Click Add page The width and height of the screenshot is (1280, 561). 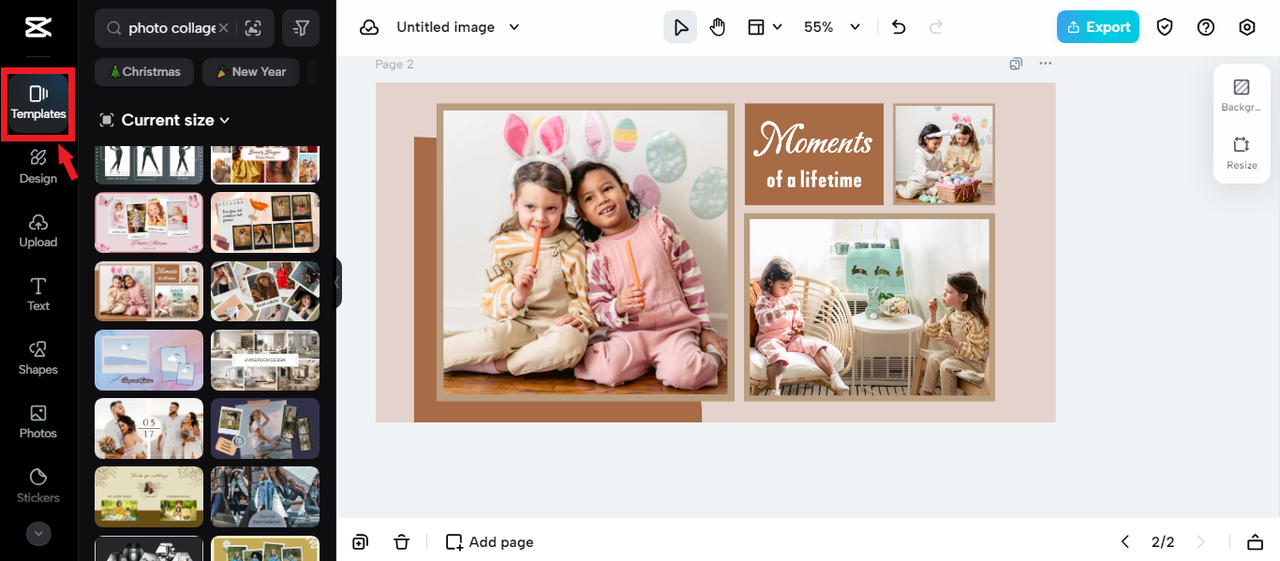490,542
